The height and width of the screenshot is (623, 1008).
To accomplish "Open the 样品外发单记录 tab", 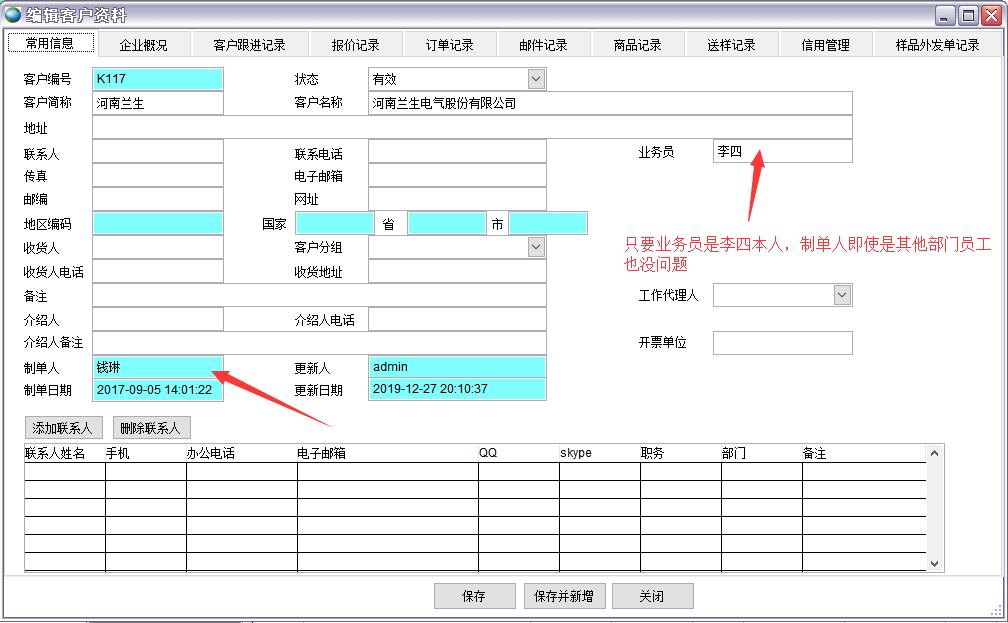I will (937, 45).
